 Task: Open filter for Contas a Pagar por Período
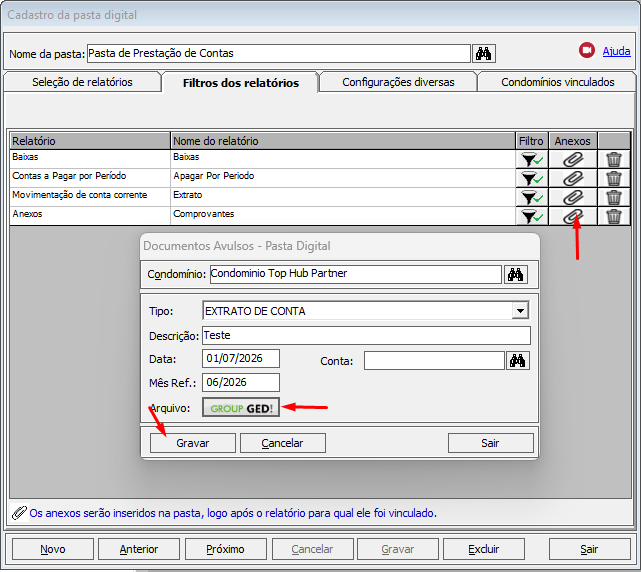point(531,178)
